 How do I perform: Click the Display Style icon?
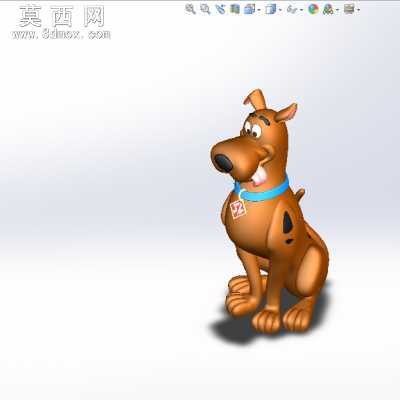(x=271, y=9)
